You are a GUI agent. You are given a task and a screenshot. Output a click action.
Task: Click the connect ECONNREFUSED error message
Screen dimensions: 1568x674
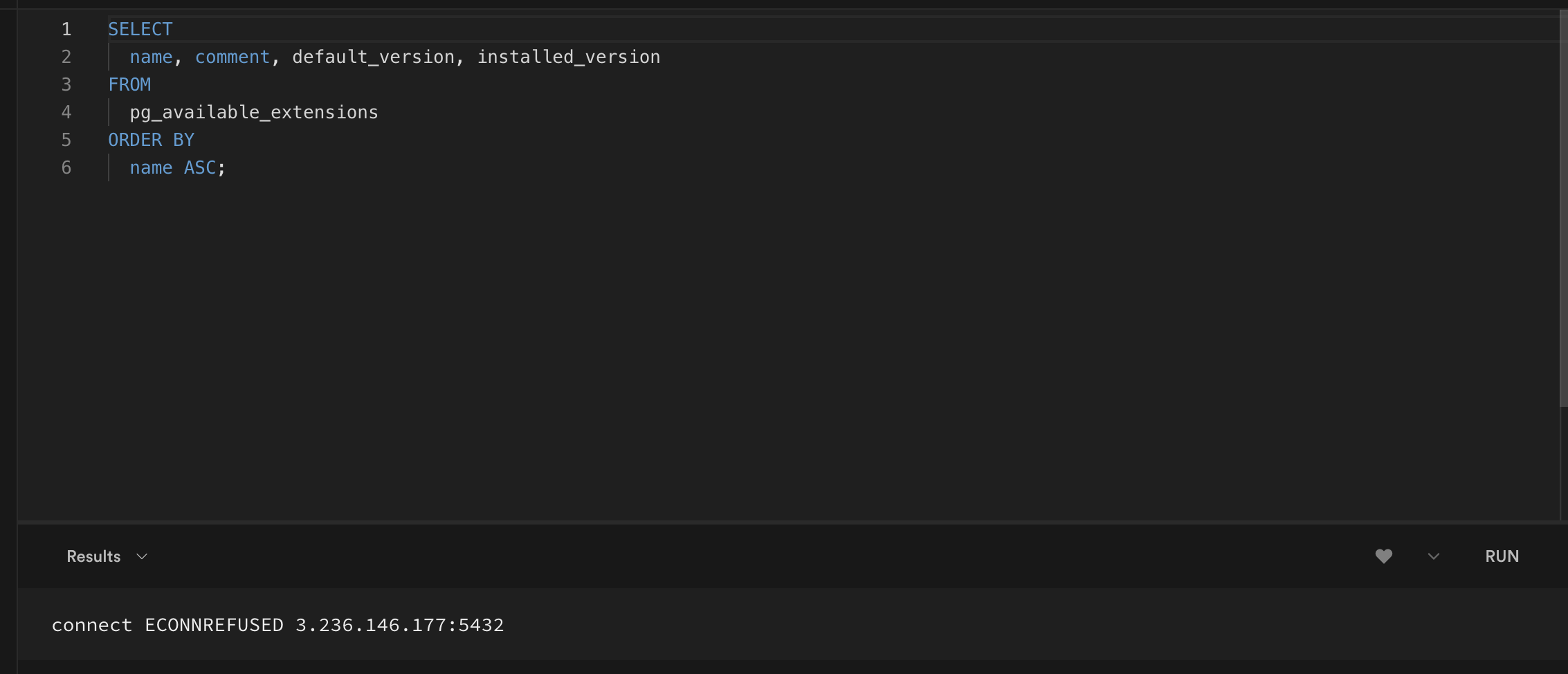[277, 624]
